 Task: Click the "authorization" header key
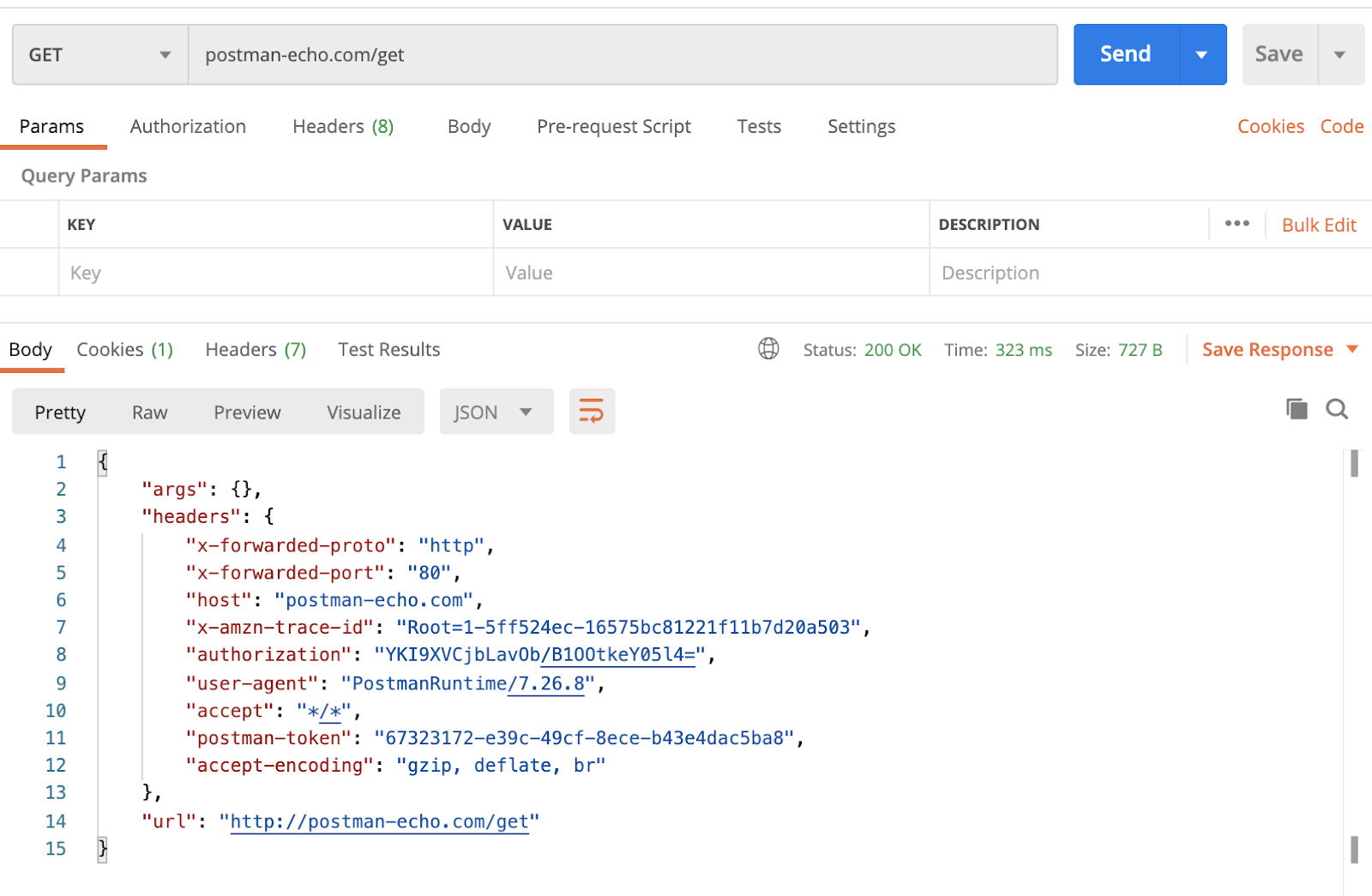click(269, 655)
